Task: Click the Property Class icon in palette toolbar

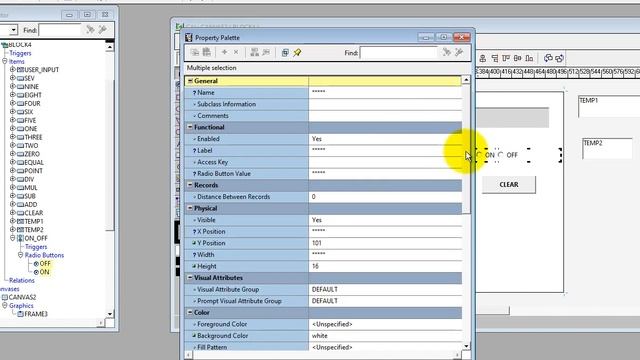Action: click(254, 52)
